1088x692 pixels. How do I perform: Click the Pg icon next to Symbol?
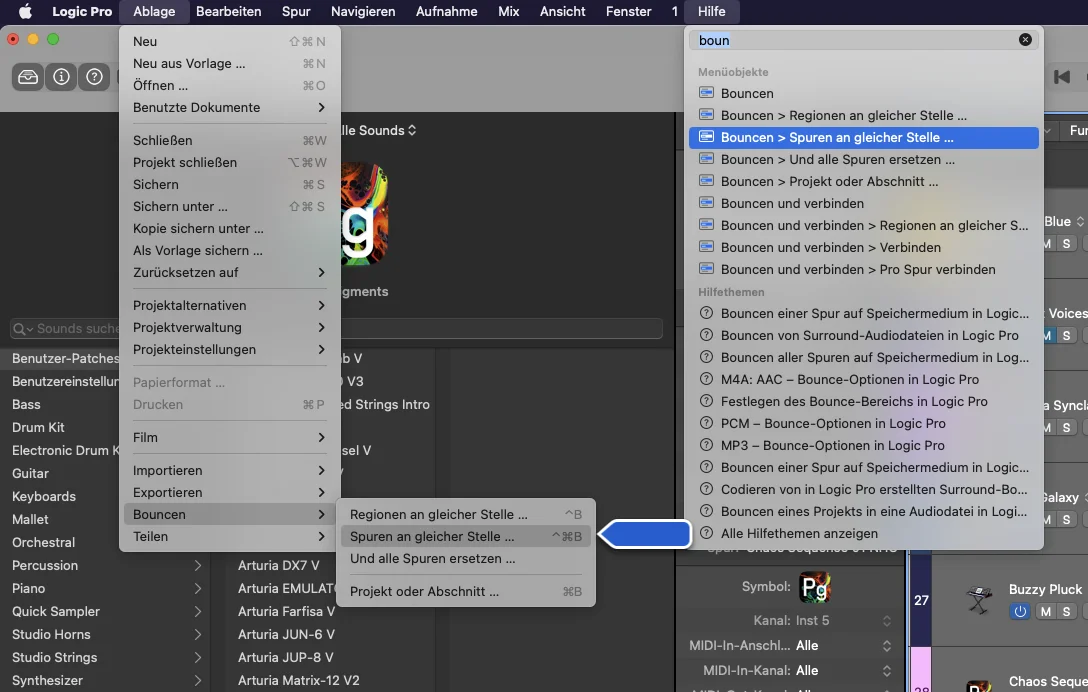(815, 586)
